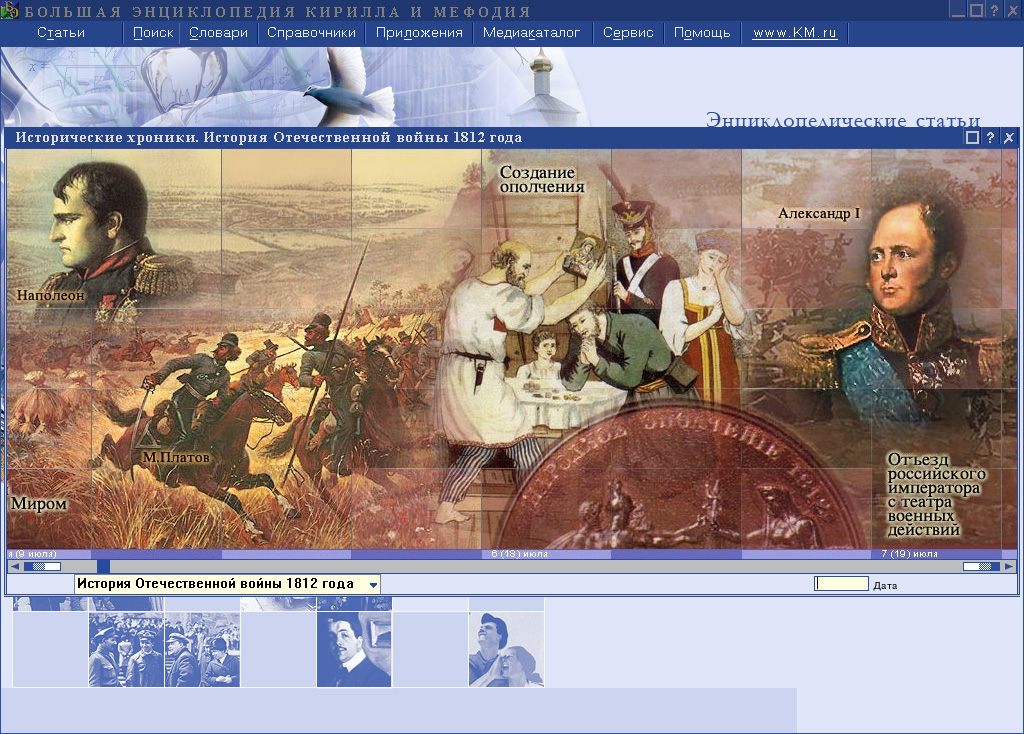The width and height of the screenshot is (1024, 734).
Task: Click the dropdown arrow of chronicle selector
Action: click(373, 584)
